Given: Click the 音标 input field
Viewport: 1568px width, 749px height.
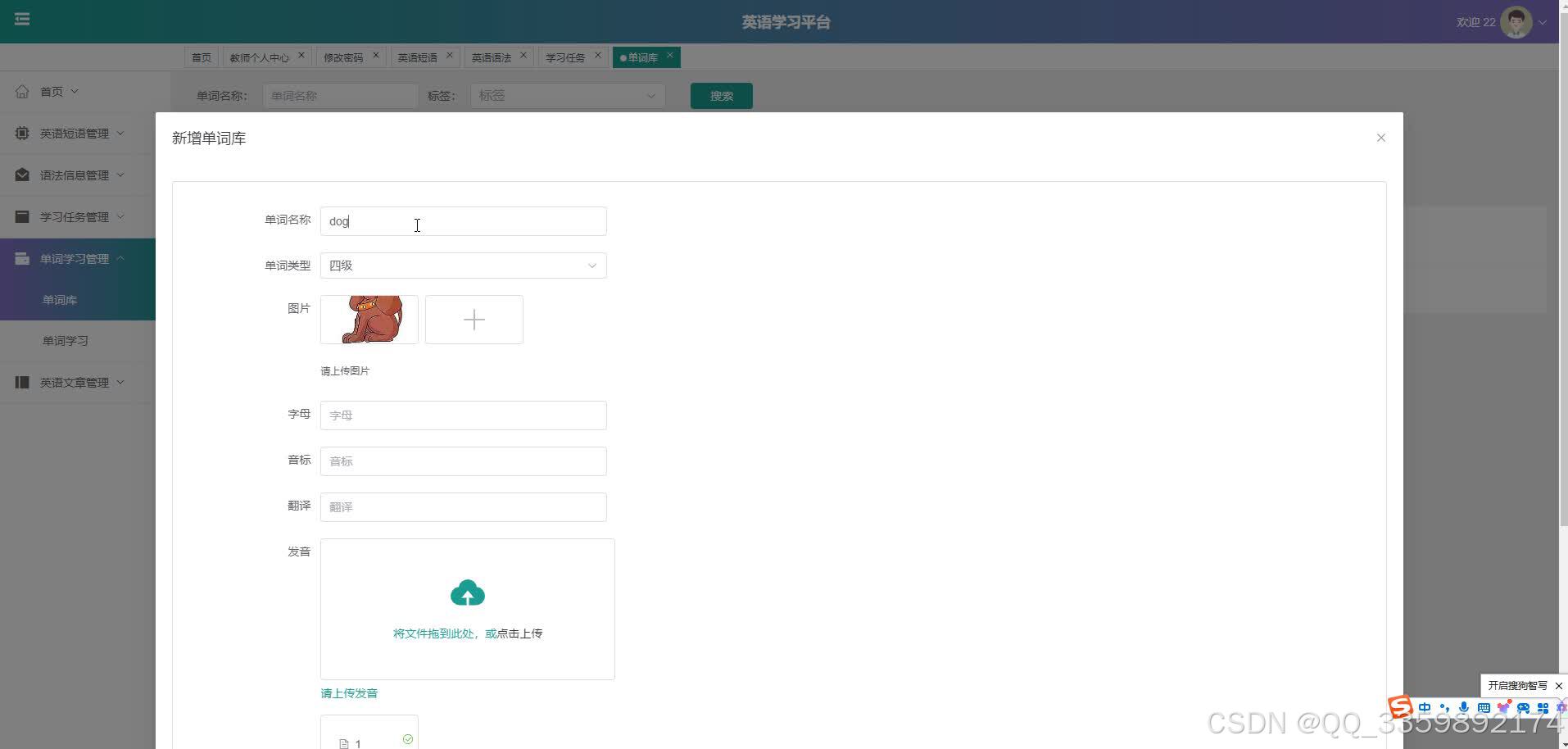Looking at the screenshot, I should [464, 461].
